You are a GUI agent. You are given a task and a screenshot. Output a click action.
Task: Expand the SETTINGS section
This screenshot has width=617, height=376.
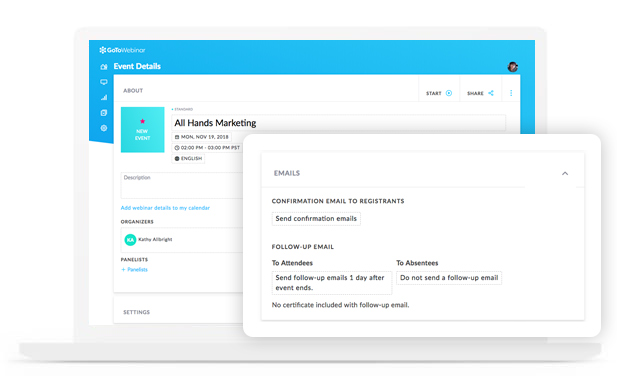tap(137, 312)
